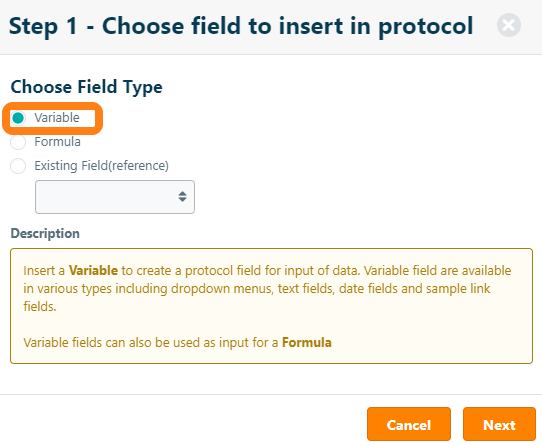Click the bold Variable word in description
The image size is (542, 446).
(93, 270)
